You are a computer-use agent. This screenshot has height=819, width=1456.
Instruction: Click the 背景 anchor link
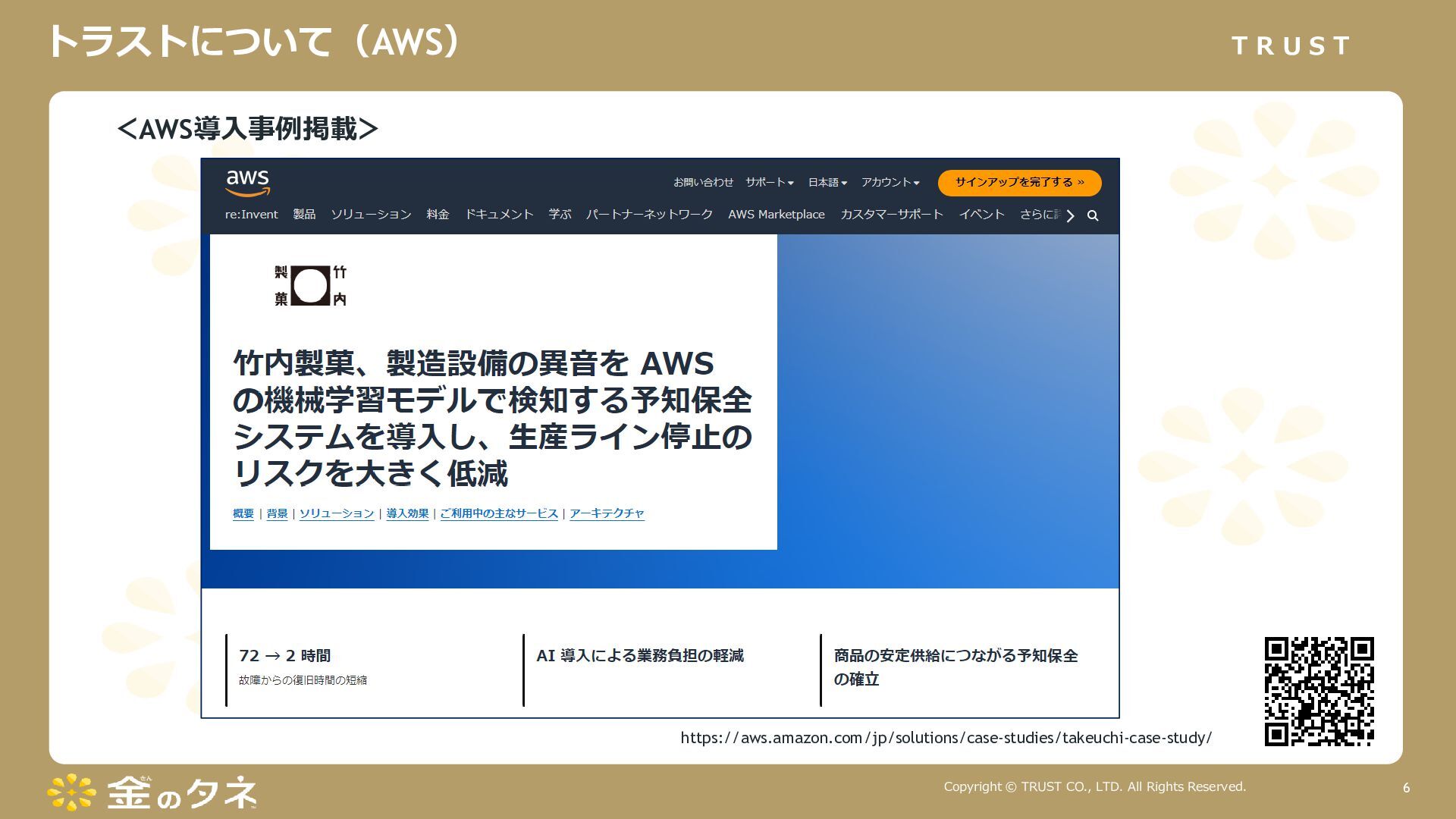(277, 513)
